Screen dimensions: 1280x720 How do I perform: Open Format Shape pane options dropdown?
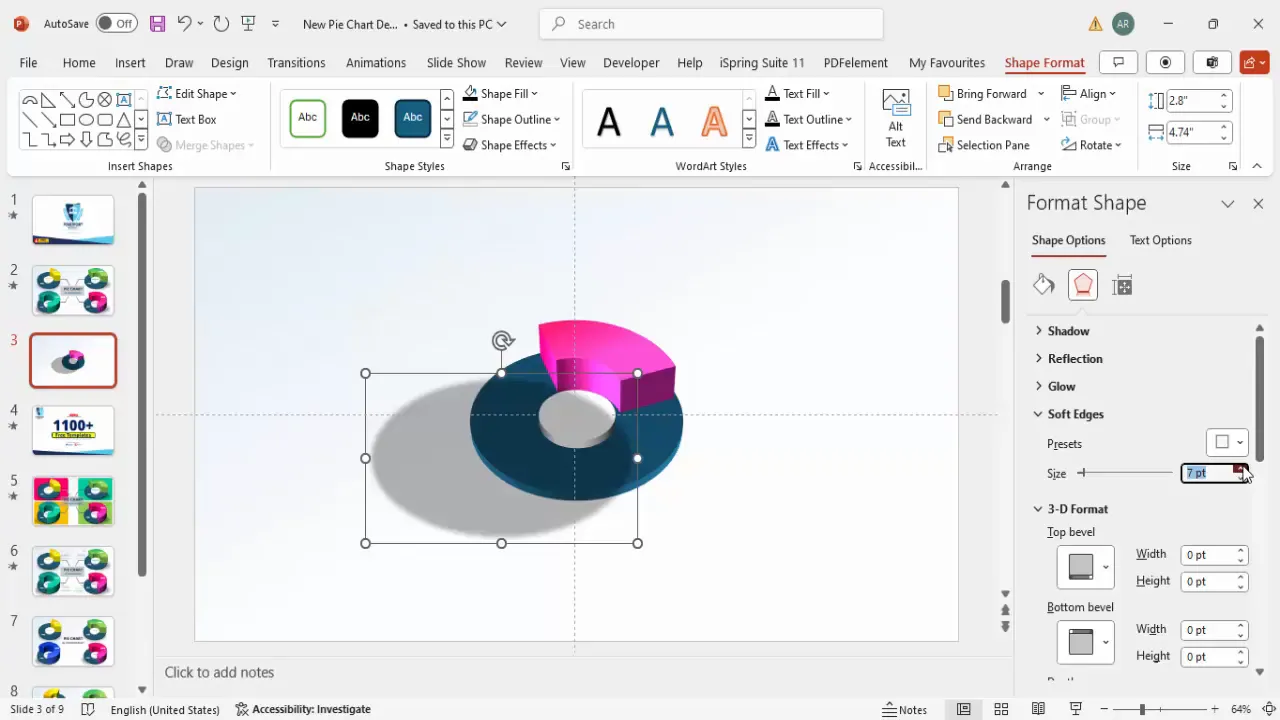(x=1228, y=203)
